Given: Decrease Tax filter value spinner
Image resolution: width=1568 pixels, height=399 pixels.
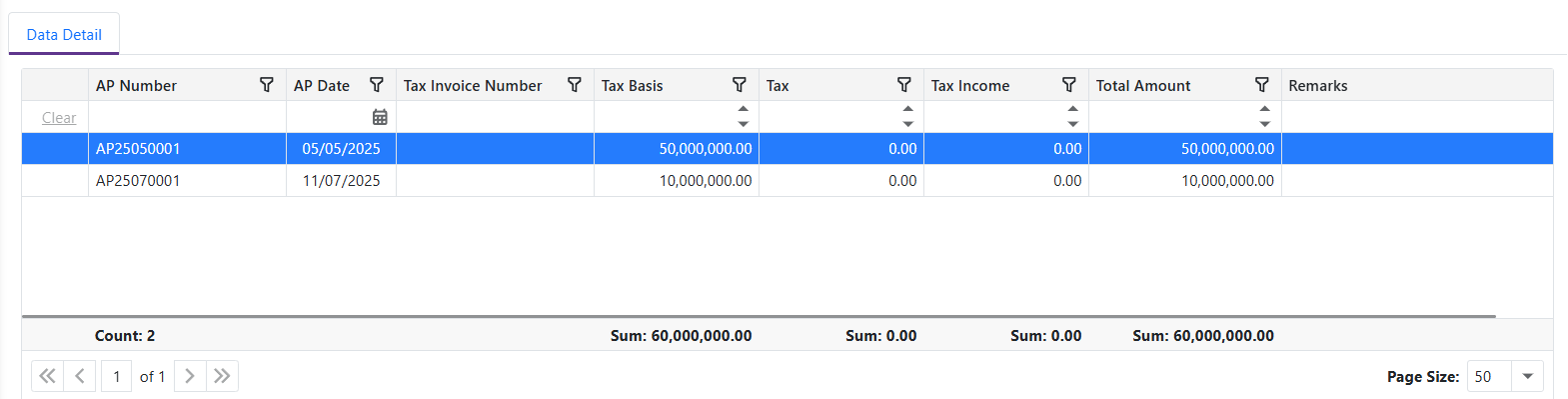Looking at the screenshot, I should pyautogui.click(x=907, y=124).
